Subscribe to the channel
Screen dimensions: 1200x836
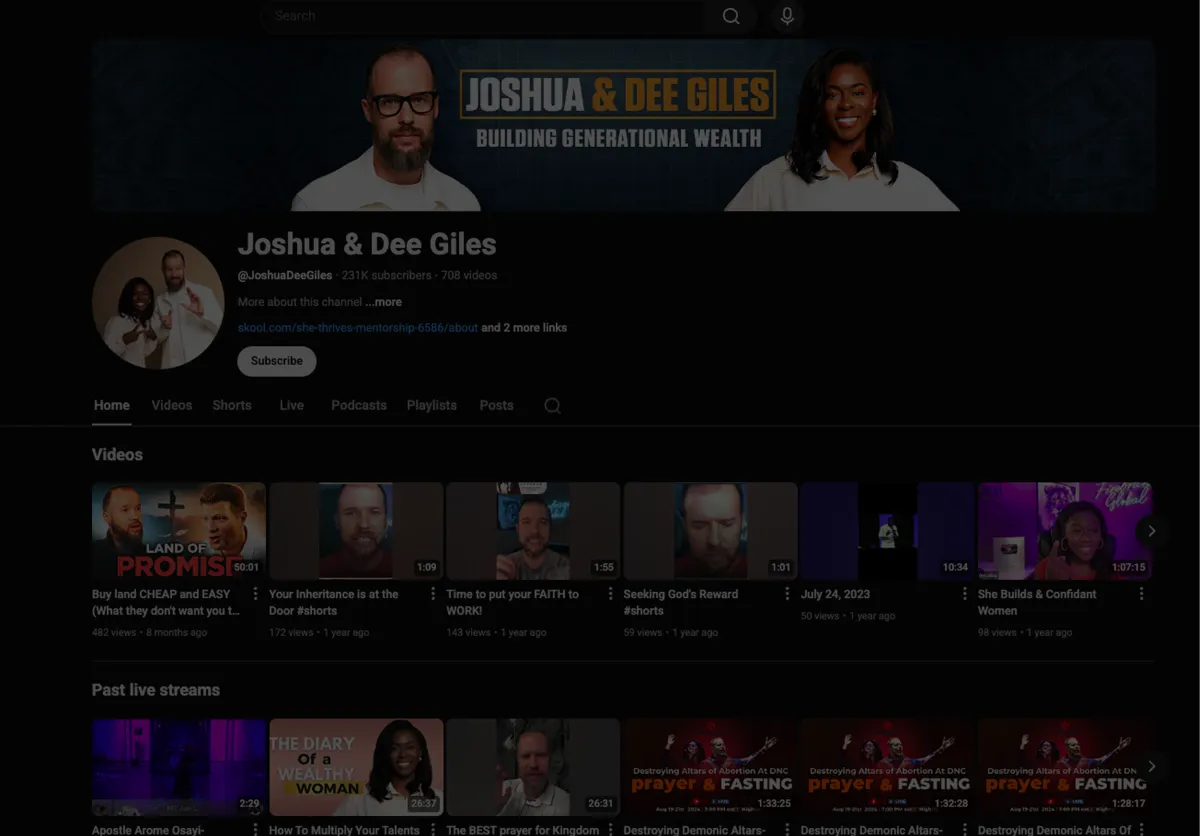[x=277, y=361]
